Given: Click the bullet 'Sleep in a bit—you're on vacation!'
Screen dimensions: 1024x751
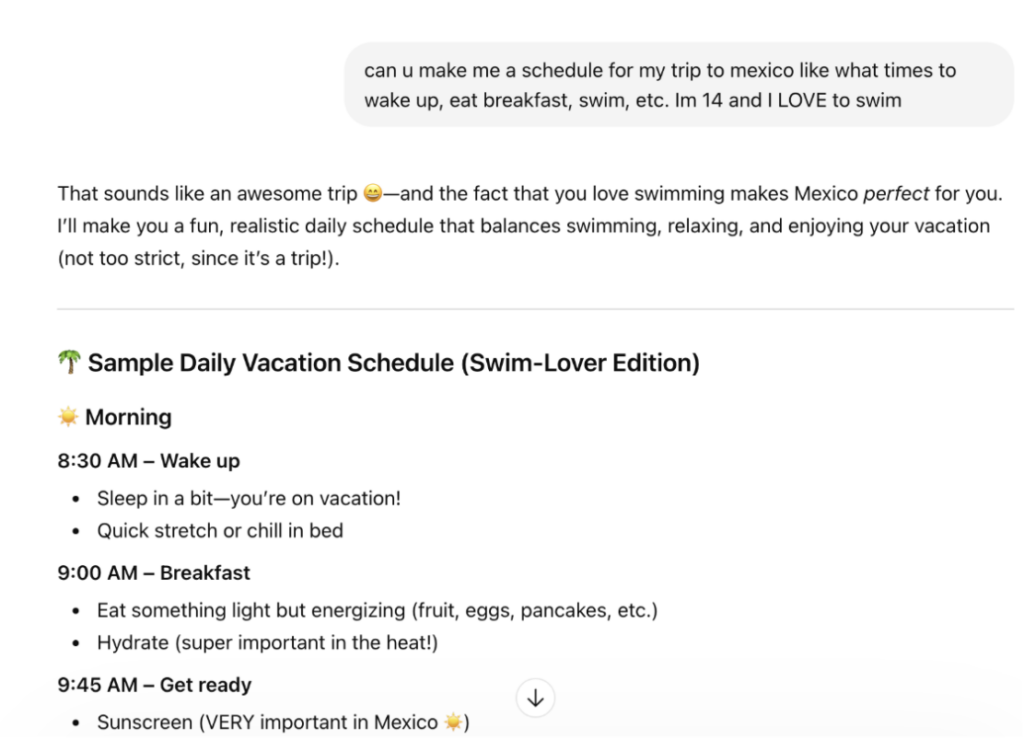Looking at the screenshot, I should pos(249,498).
